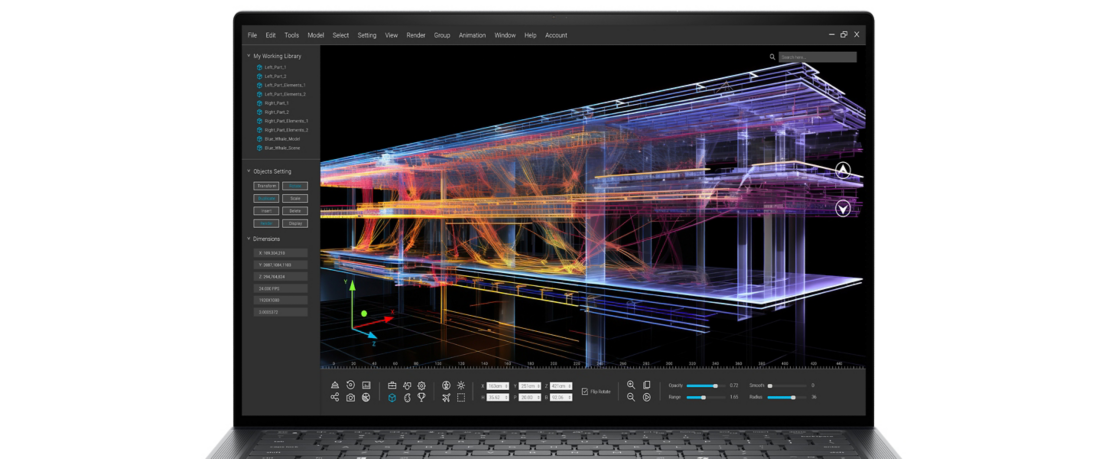Collapse the Dimensions section
This screenshot has height=459, width=1108.
point(248,239)
